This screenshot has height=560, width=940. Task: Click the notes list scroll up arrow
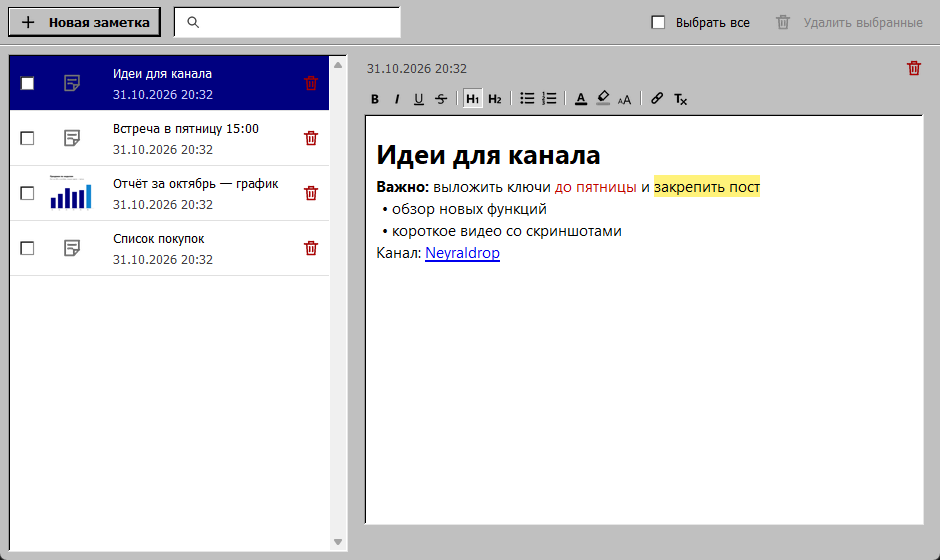[x=338, y=65]
